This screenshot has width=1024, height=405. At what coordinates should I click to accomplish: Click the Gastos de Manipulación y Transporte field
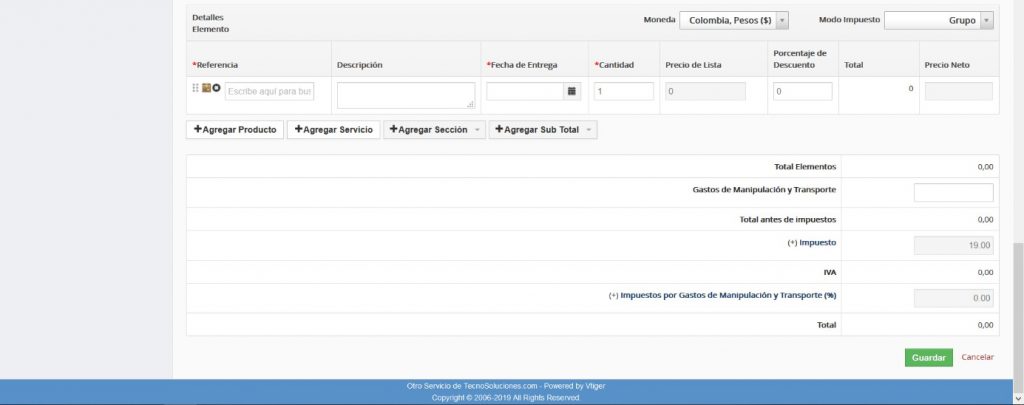point(953,192)
